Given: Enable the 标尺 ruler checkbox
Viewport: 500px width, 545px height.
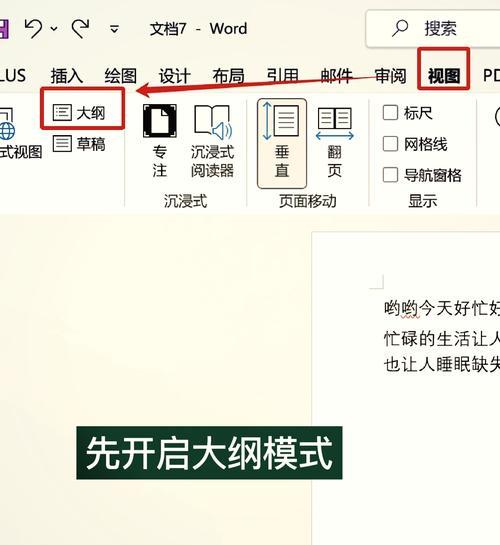Looking at the screenshot, I should 390,113.
